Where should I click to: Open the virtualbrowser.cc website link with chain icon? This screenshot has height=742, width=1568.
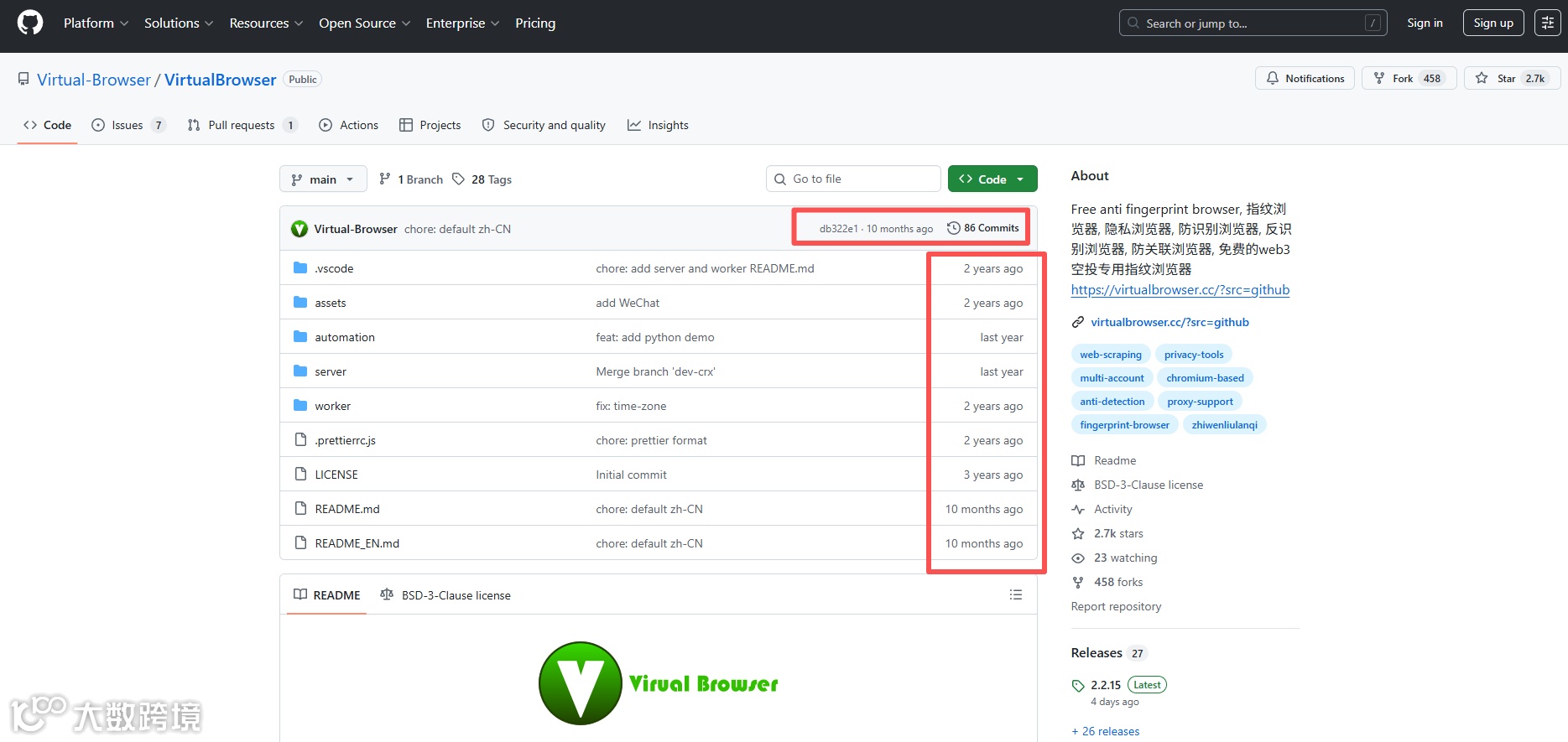coord(1169,322)
